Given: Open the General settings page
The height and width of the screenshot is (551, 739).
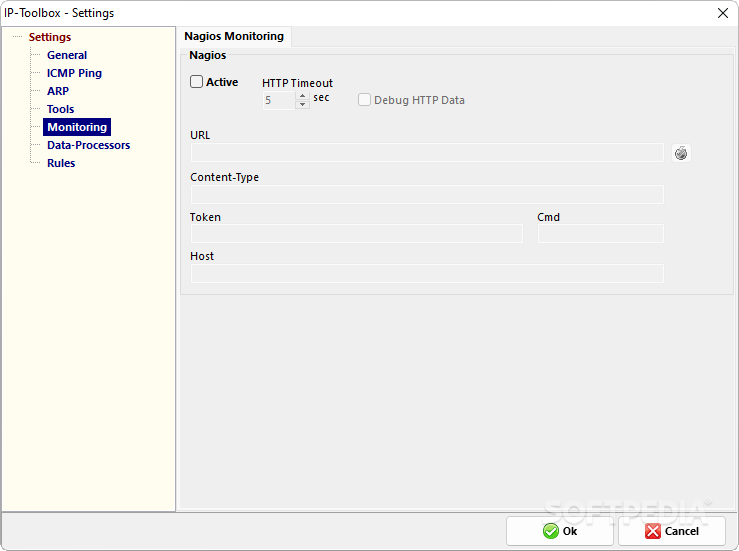Looking at the screenshot, I should pos(67,55).
